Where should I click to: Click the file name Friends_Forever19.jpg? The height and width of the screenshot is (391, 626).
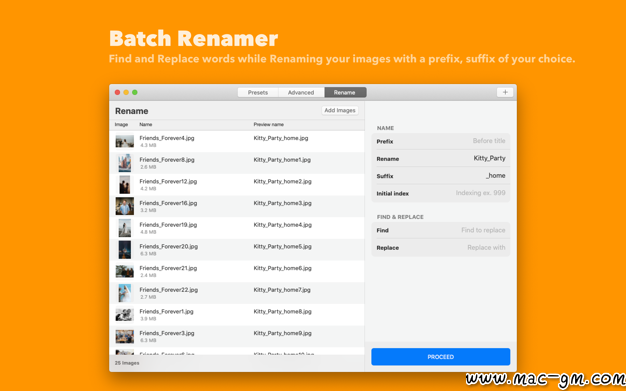(168, 224)
